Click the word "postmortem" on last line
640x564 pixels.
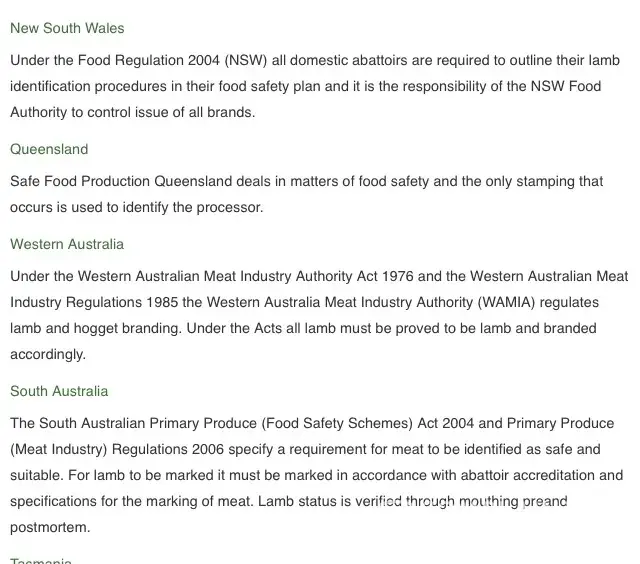[x=50, y=527]
